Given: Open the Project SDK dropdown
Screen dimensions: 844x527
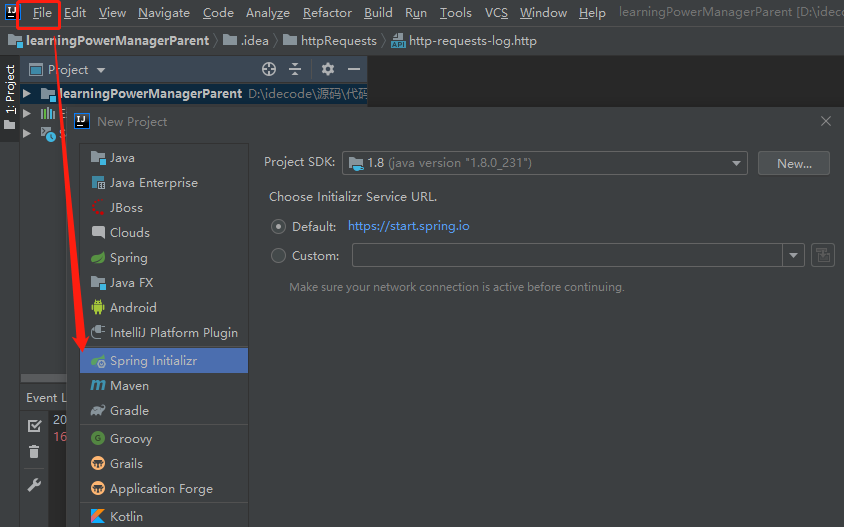Looking at the screenshot, I should coord(545,163).
